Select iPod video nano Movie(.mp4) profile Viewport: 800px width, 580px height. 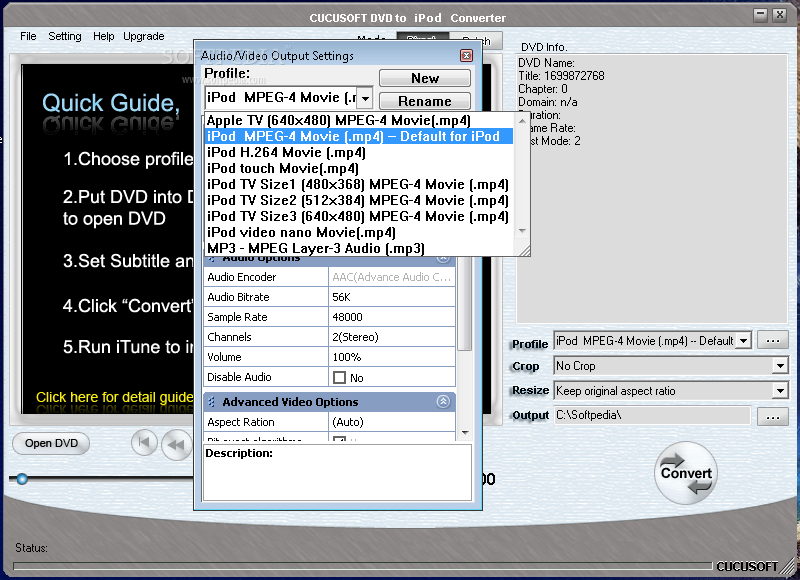pos(359,232)
